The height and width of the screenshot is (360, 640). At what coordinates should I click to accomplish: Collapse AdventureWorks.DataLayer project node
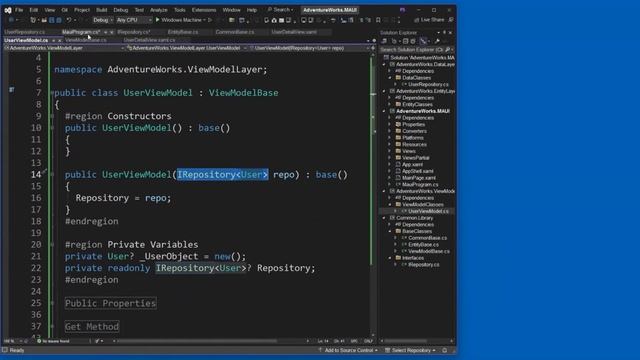click(384, 64)
